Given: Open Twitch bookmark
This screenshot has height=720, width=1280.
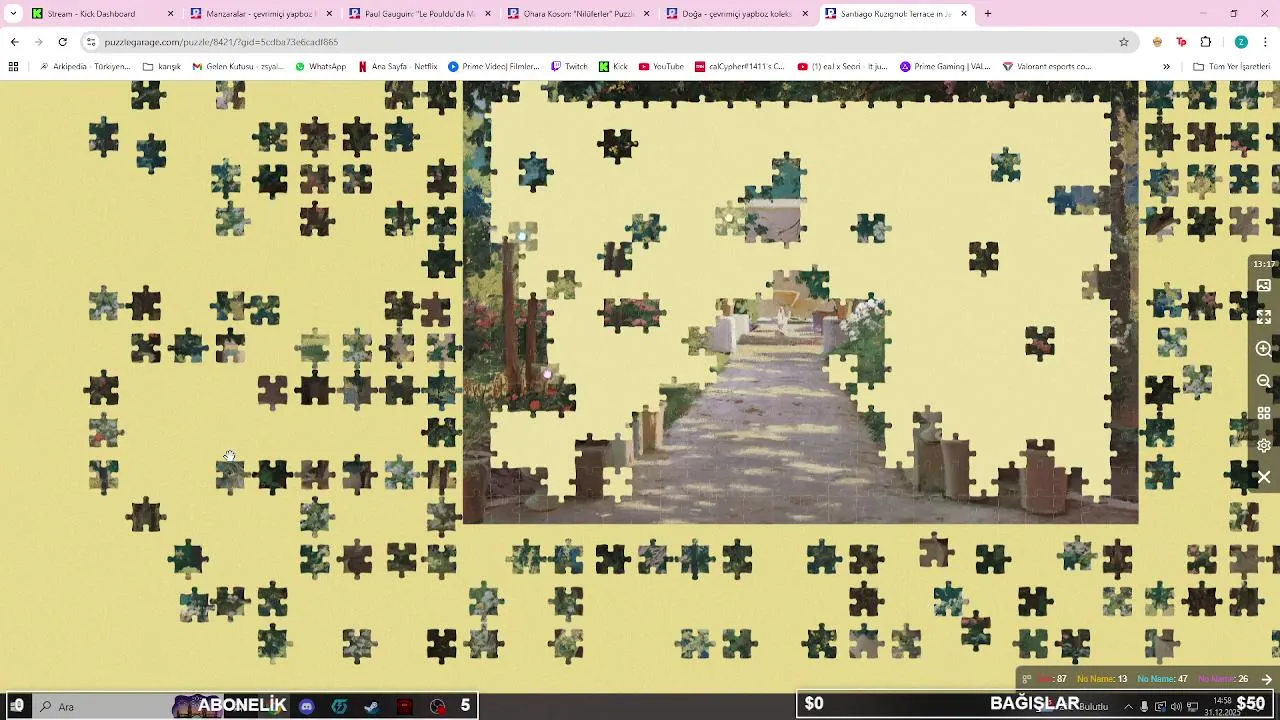Looking at the screenshot, I should click(569, 66).
